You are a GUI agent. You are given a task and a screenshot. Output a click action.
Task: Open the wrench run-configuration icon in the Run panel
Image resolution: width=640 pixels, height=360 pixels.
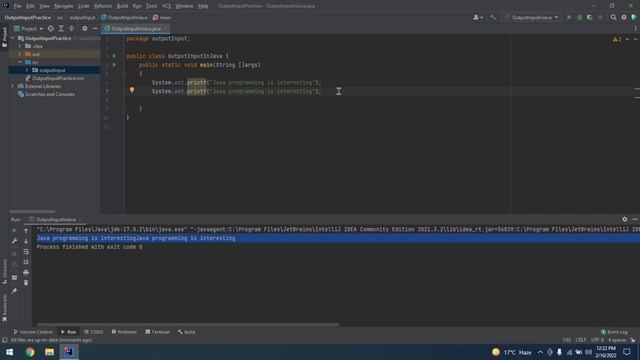click(x=14, y=241)
